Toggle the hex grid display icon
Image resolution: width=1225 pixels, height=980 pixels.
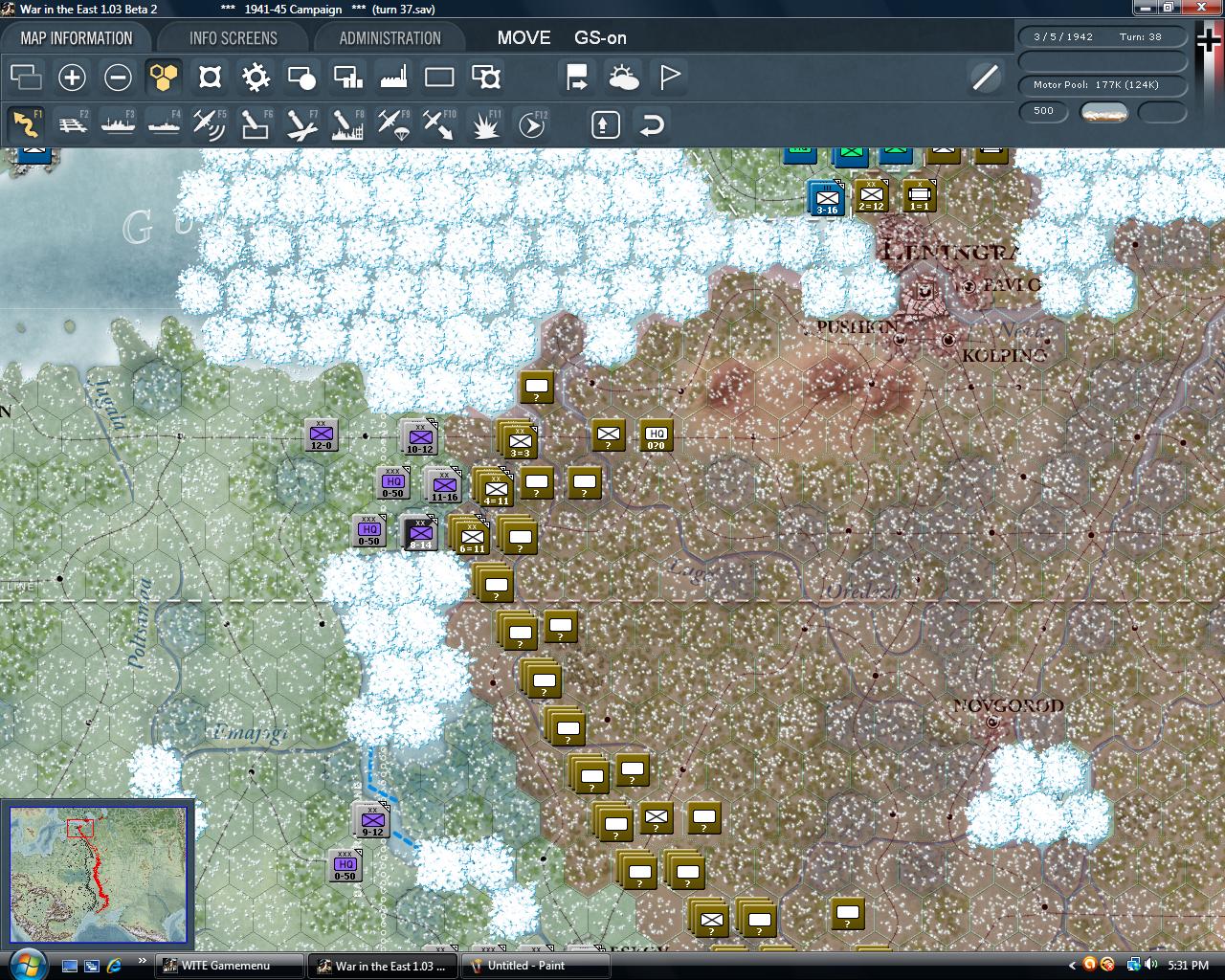(164, 77)
